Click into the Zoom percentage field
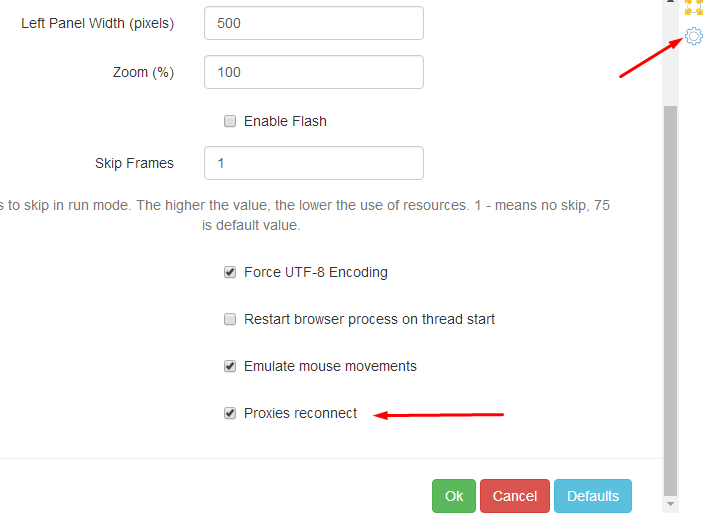Viewport: 711px width, 514px height. (x=313, y=72)
